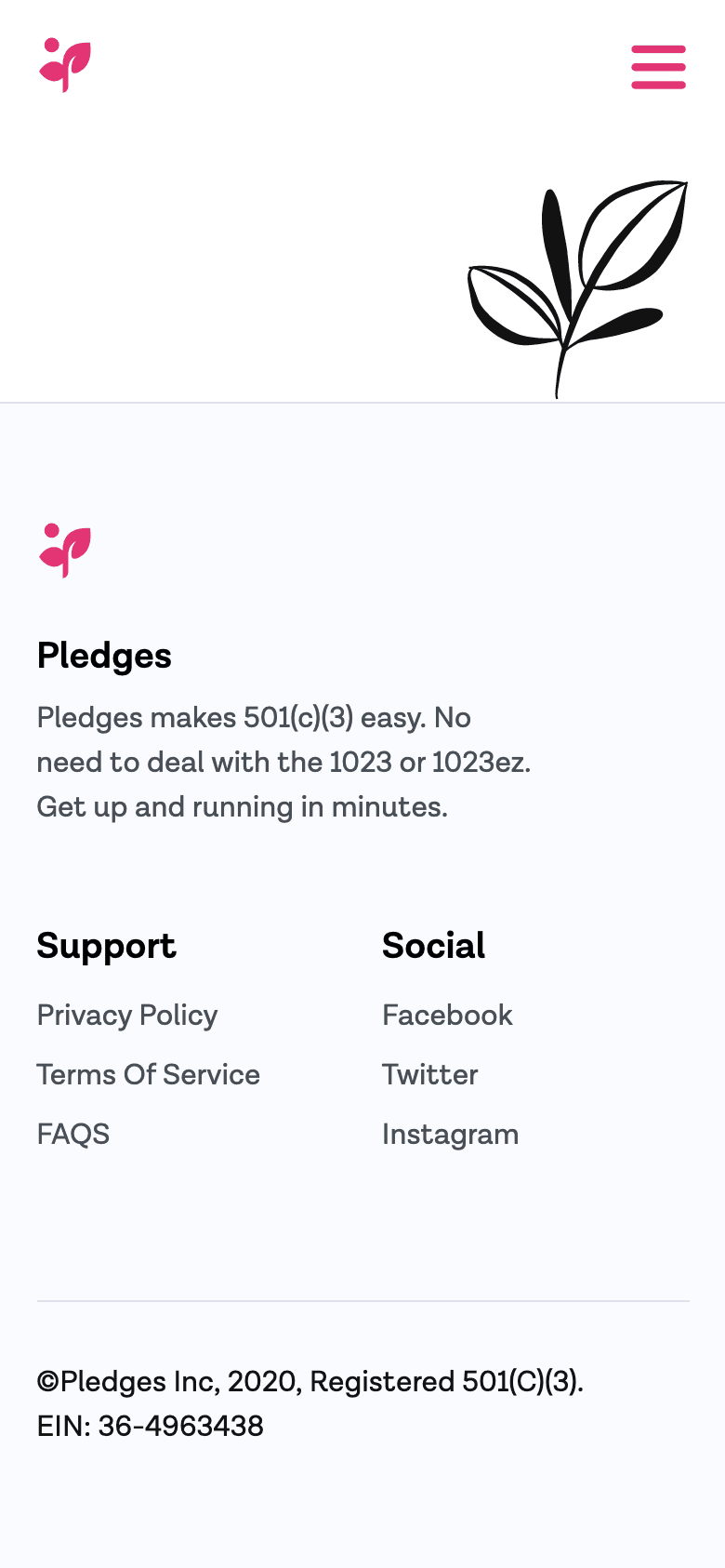Screen dimensions: 725x1568
Task: Visit the Facebook page
Action: [447, 1015]
